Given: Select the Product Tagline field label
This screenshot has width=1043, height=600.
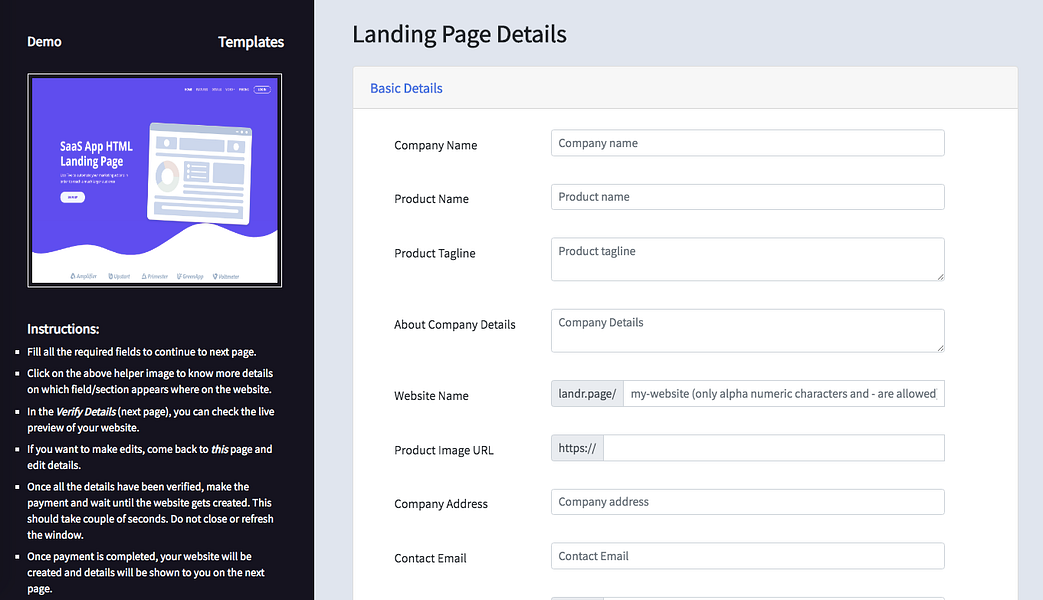Looking at the screenshot, I should pos(434,253).
